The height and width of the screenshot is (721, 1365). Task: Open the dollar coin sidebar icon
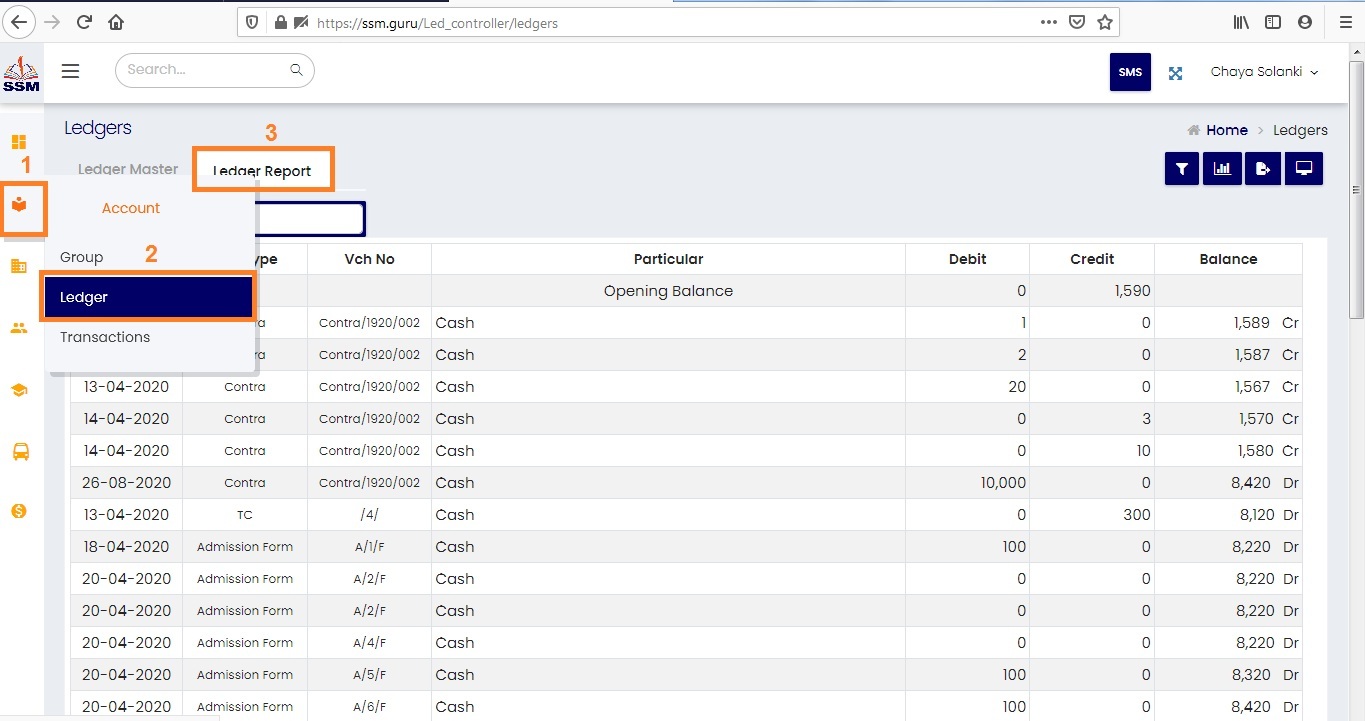click(x=19, y=511)
